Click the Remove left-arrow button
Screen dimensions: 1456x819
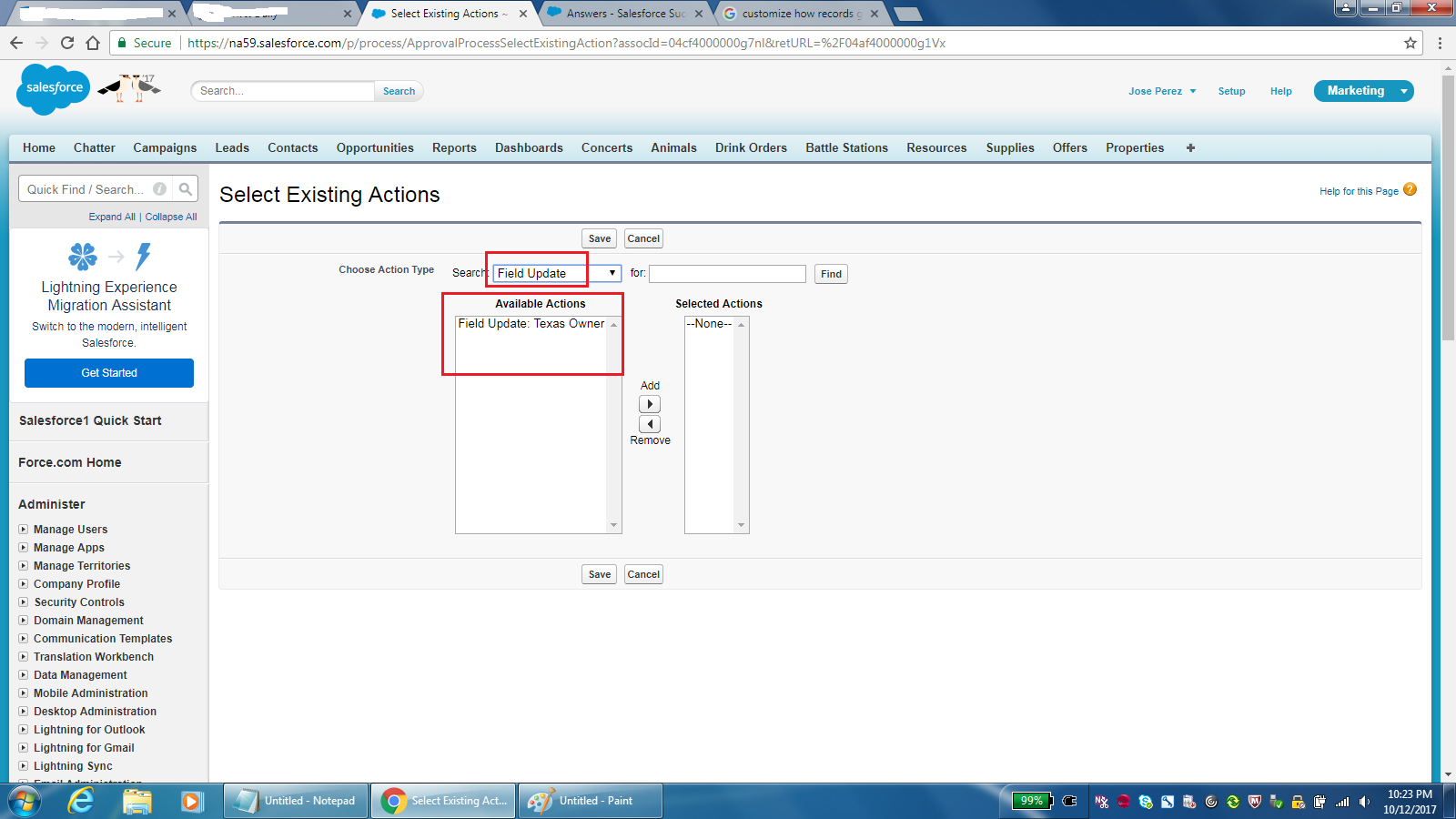(650, 424)
